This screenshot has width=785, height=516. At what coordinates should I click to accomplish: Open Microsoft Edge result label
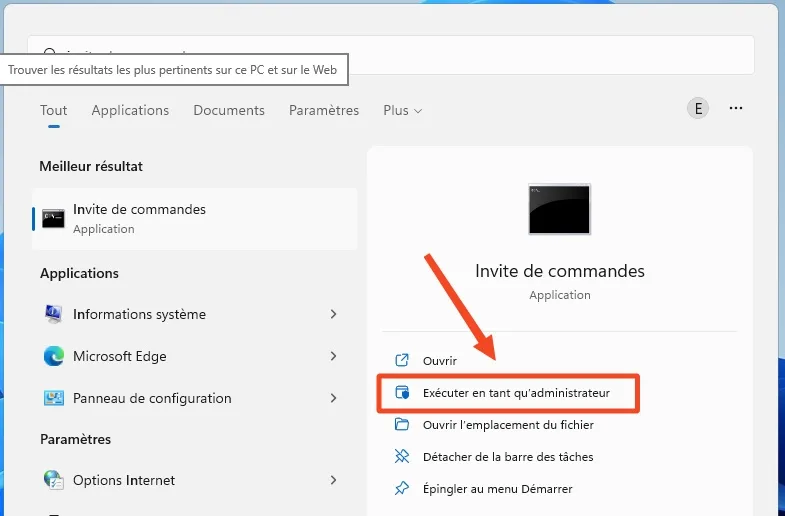[120, 356]
